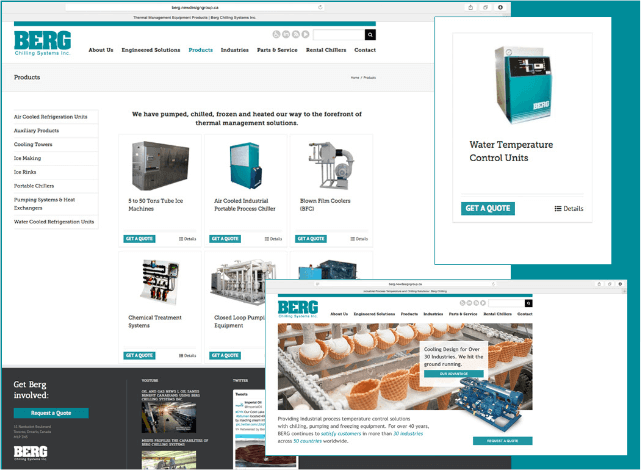Click the search magnifier button in homepage window
Screen dimensions: 641x470
[529, 303]
